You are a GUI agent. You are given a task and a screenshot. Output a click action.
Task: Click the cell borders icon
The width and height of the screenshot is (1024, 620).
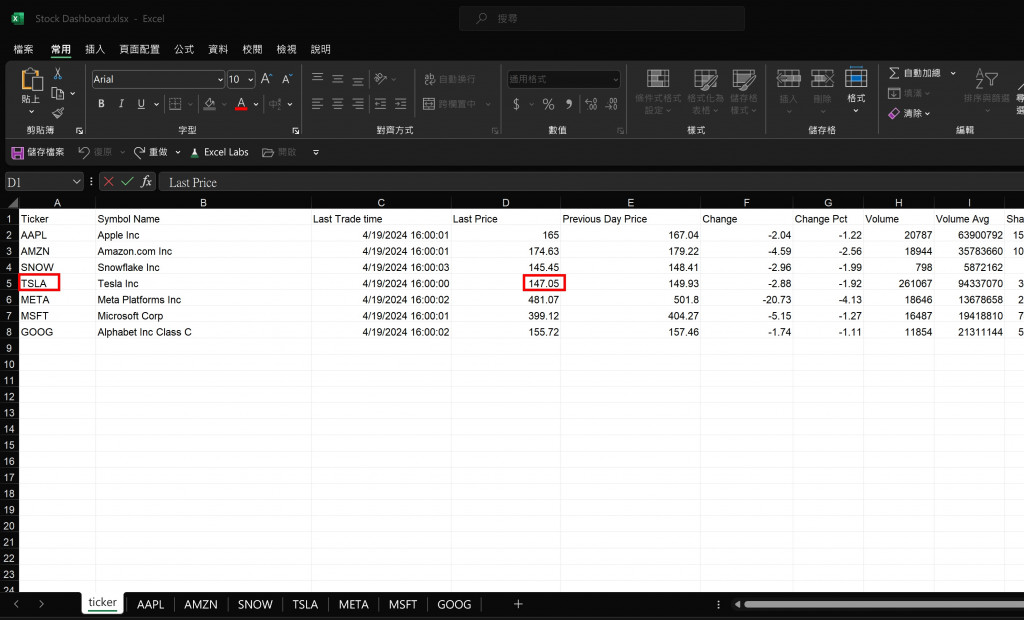tap(175, 104)
